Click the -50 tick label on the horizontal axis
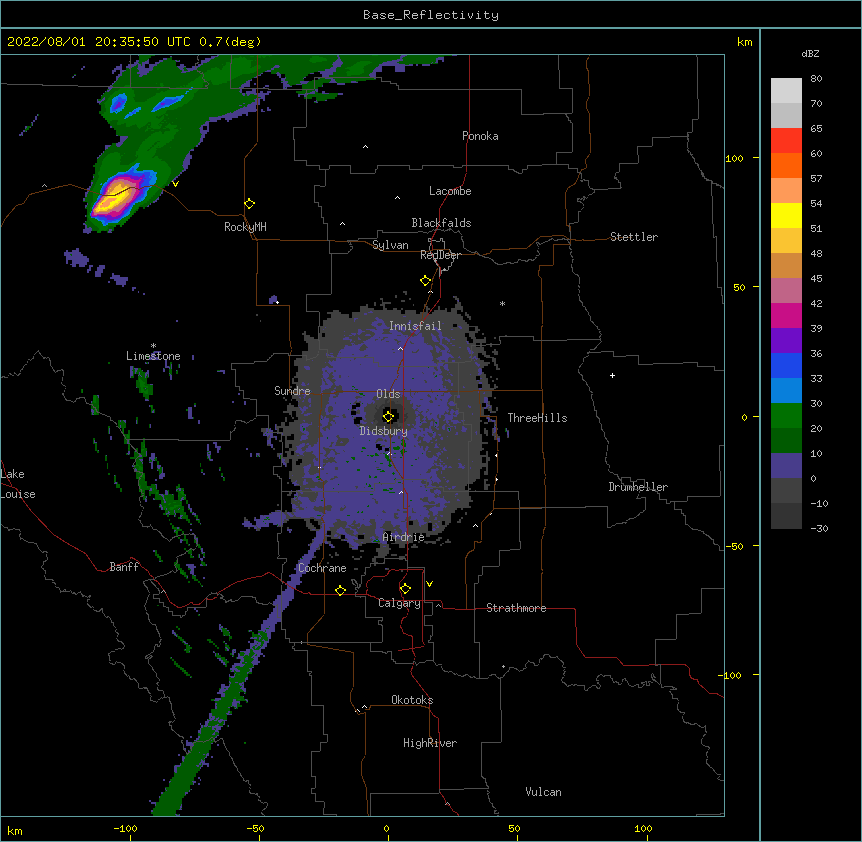Screen dimensions: 862x842 tap(255, 828)
